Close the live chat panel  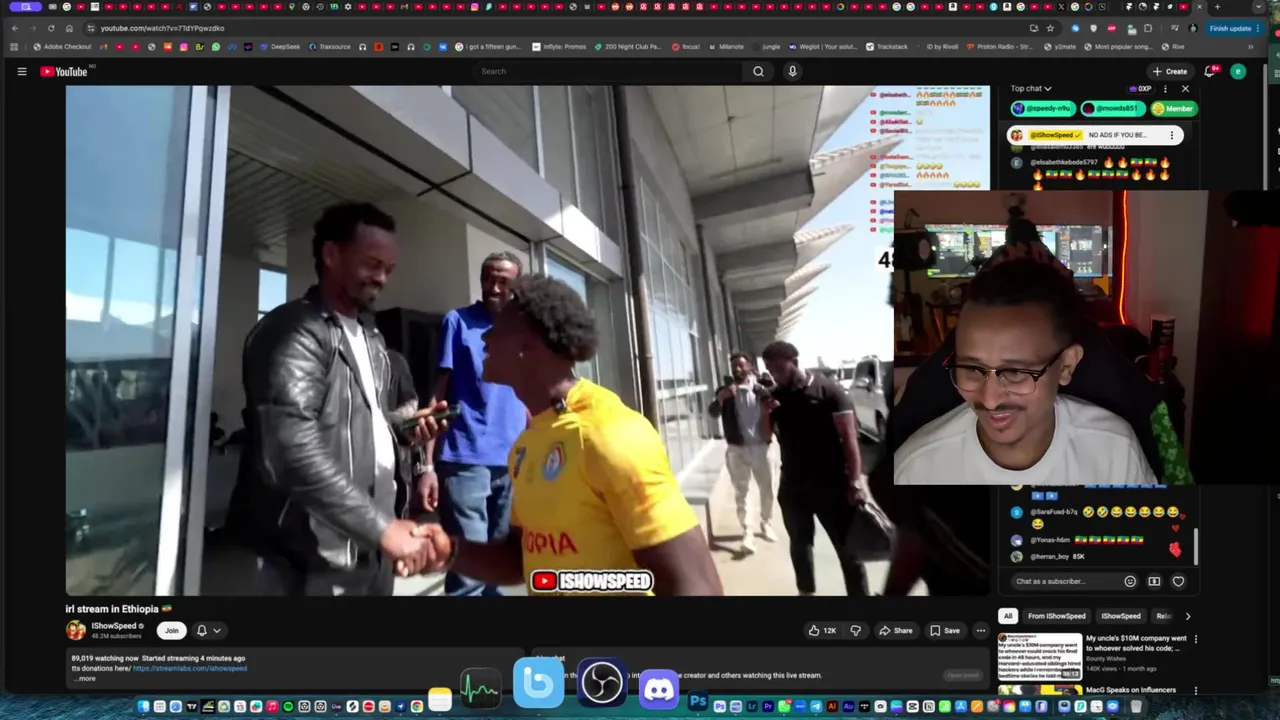tap(1186, 89)
